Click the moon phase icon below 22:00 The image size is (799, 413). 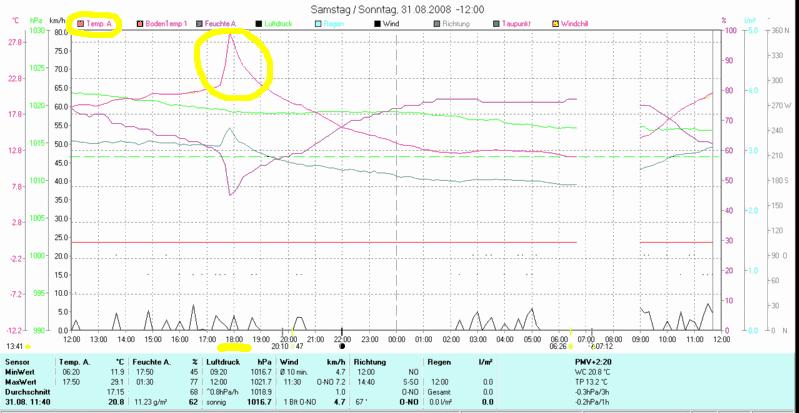pos(342,346)
